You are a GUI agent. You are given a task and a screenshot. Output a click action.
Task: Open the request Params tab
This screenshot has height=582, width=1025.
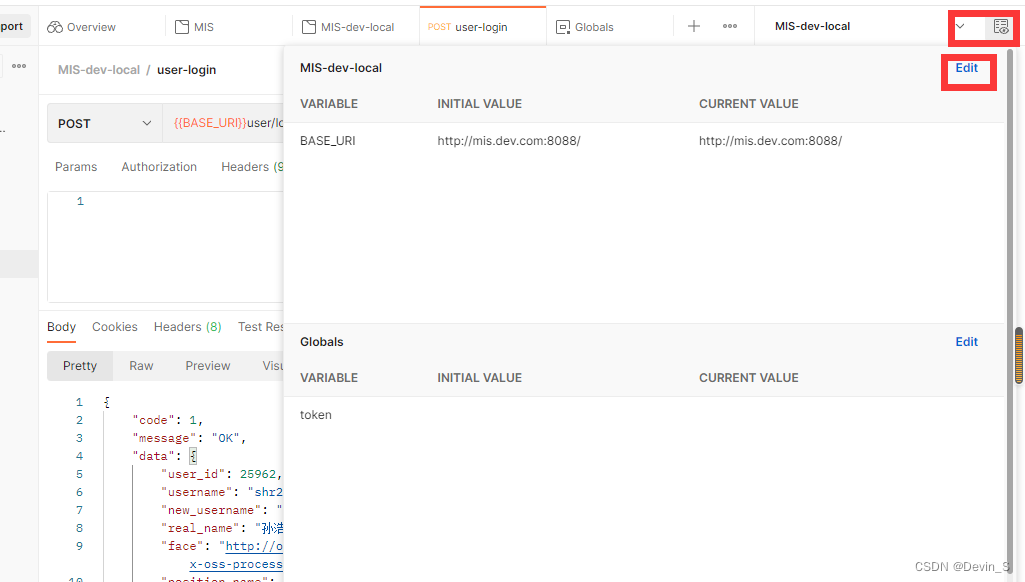(76, 167)
